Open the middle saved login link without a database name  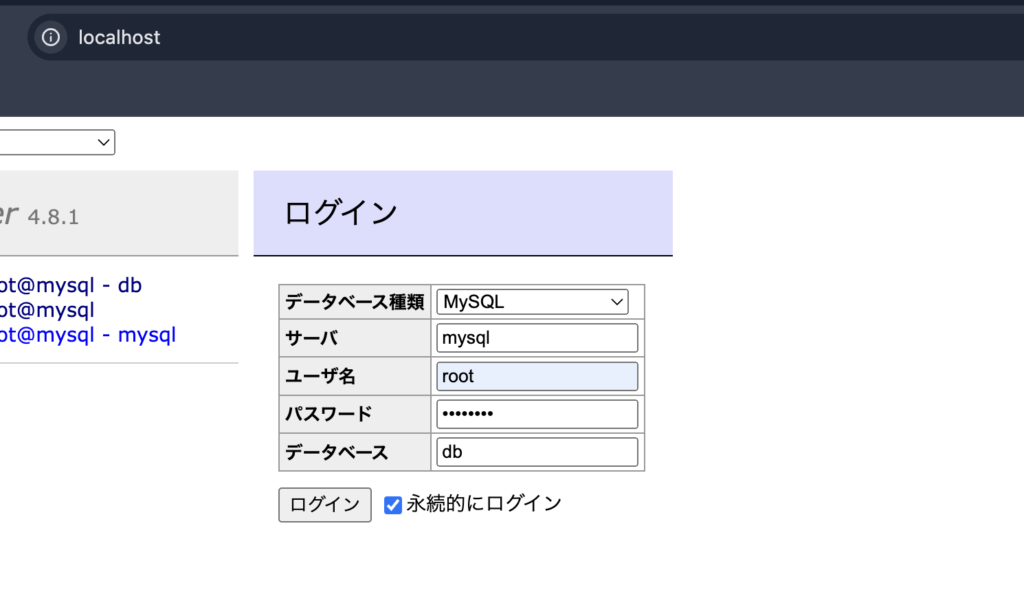[x=47, y=310]
